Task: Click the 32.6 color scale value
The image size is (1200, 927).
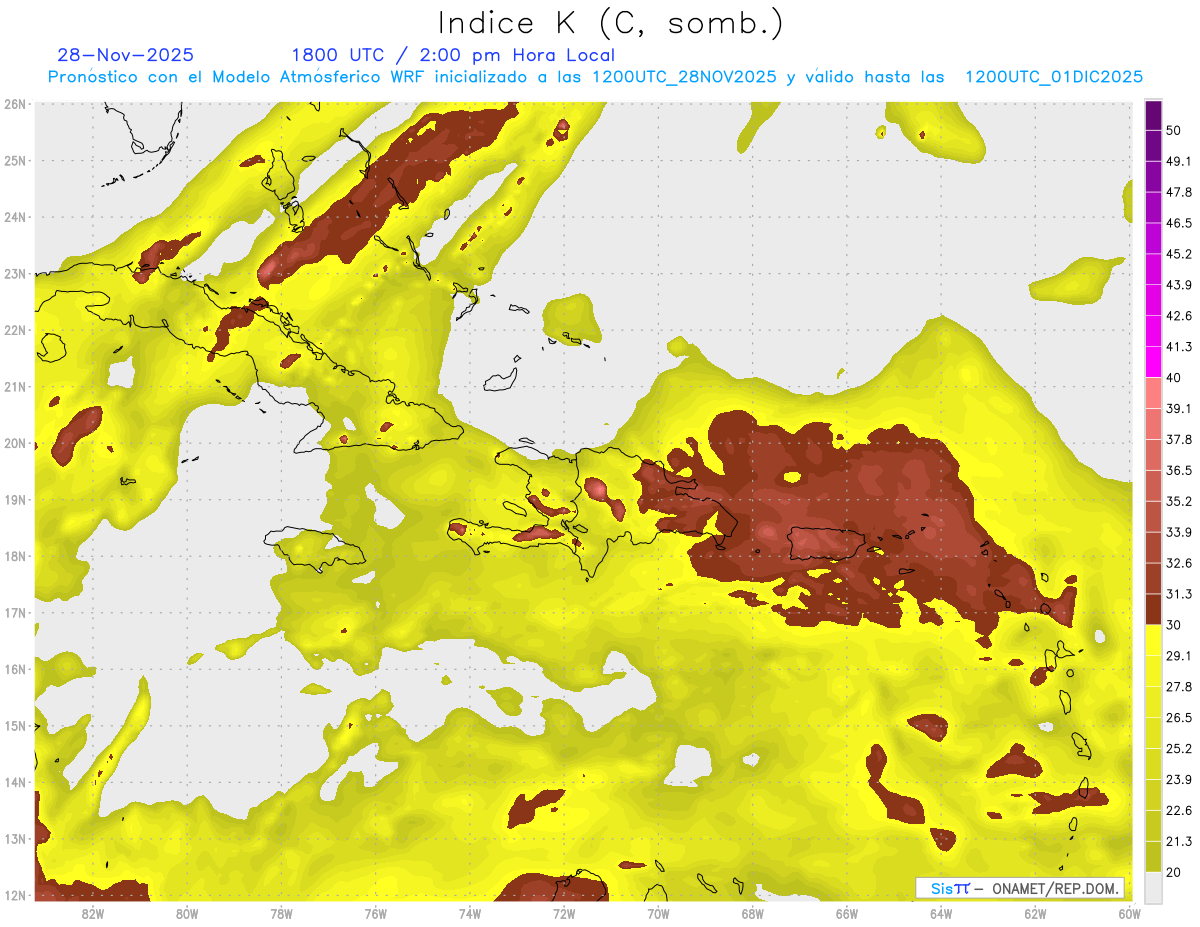Action: click(x=1179, y=563)
